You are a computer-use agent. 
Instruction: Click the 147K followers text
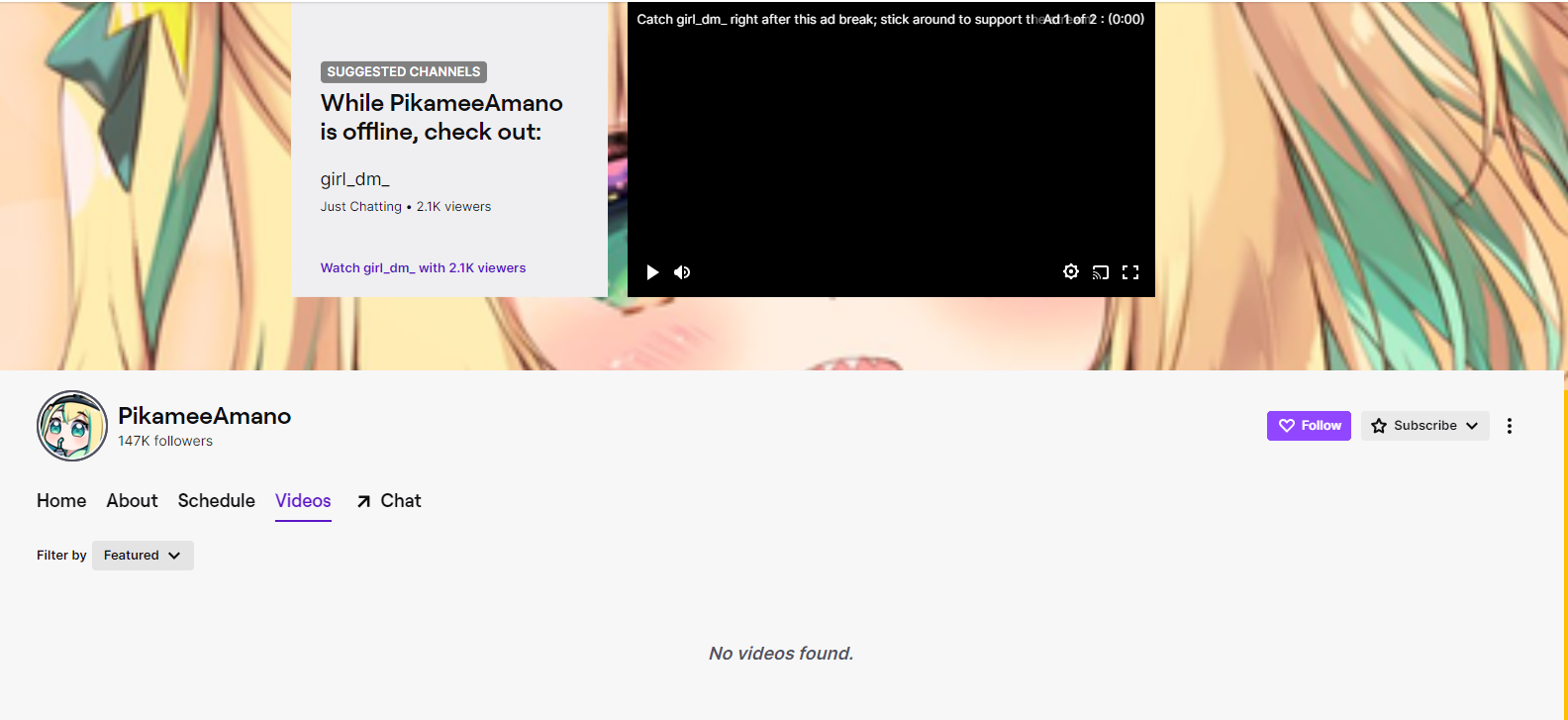tap(165, 442)
